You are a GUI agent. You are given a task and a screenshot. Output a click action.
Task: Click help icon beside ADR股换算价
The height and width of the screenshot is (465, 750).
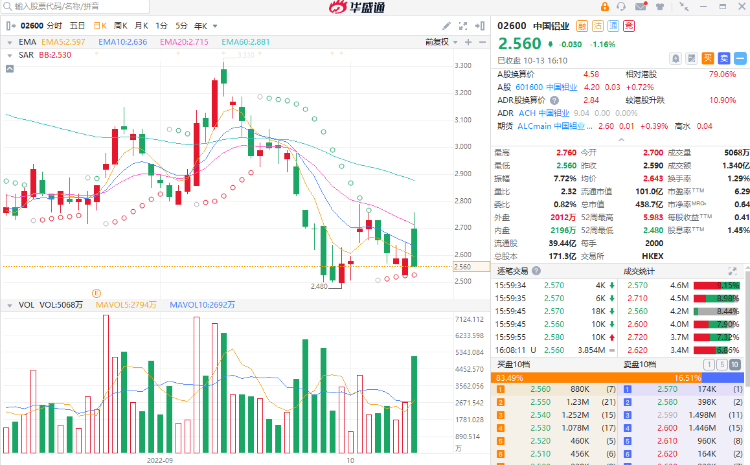click(x=554, y=100)
